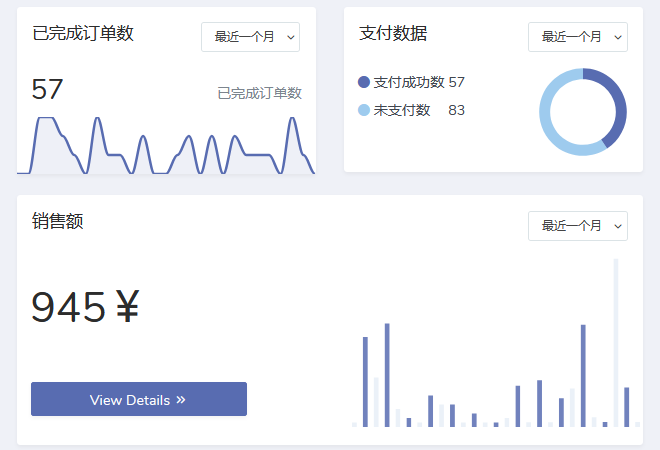Click the View Details button

click(x=138, y=399)
